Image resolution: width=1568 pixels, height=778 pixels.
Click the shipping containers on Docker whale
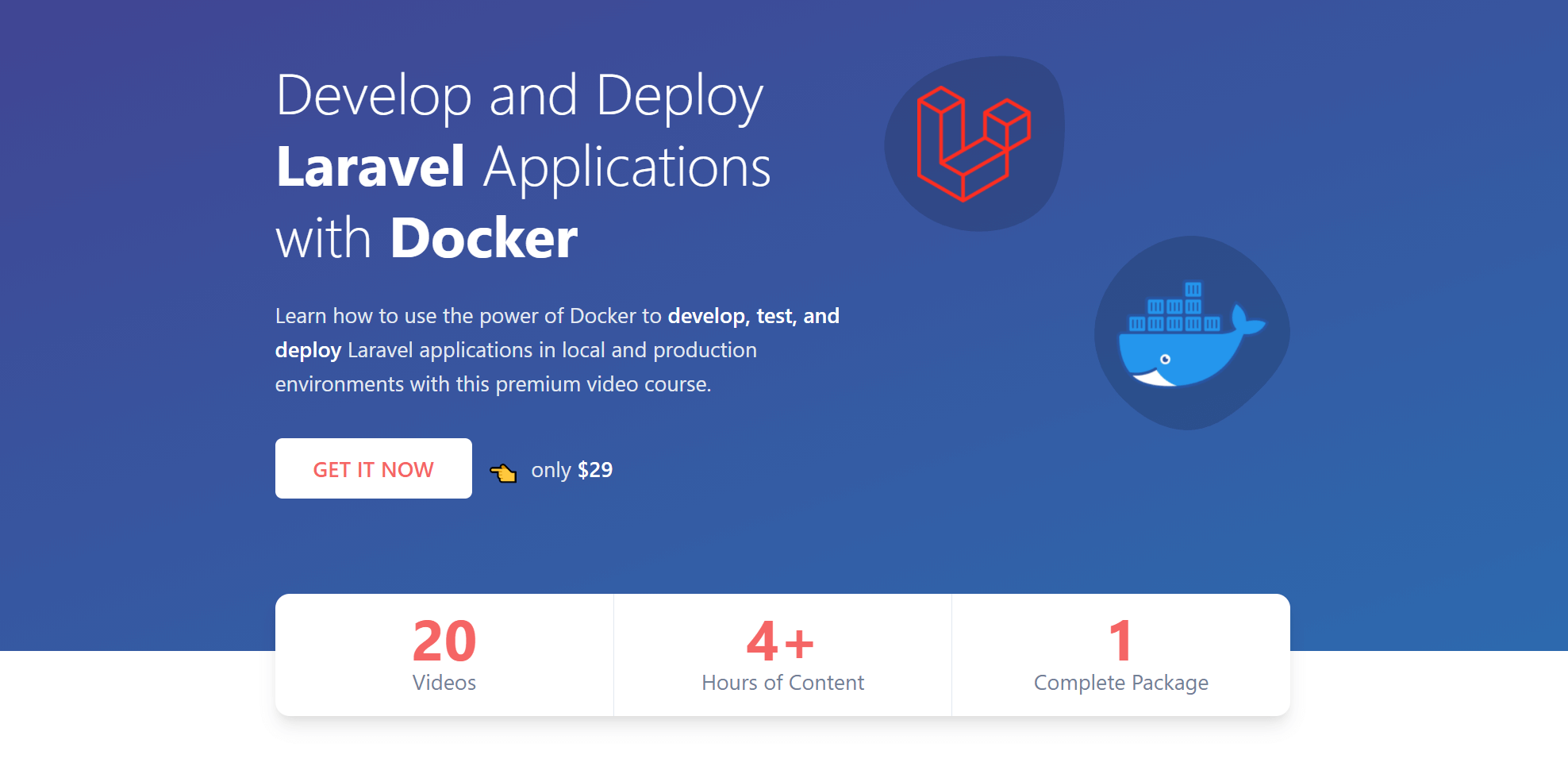point(1174,306)
